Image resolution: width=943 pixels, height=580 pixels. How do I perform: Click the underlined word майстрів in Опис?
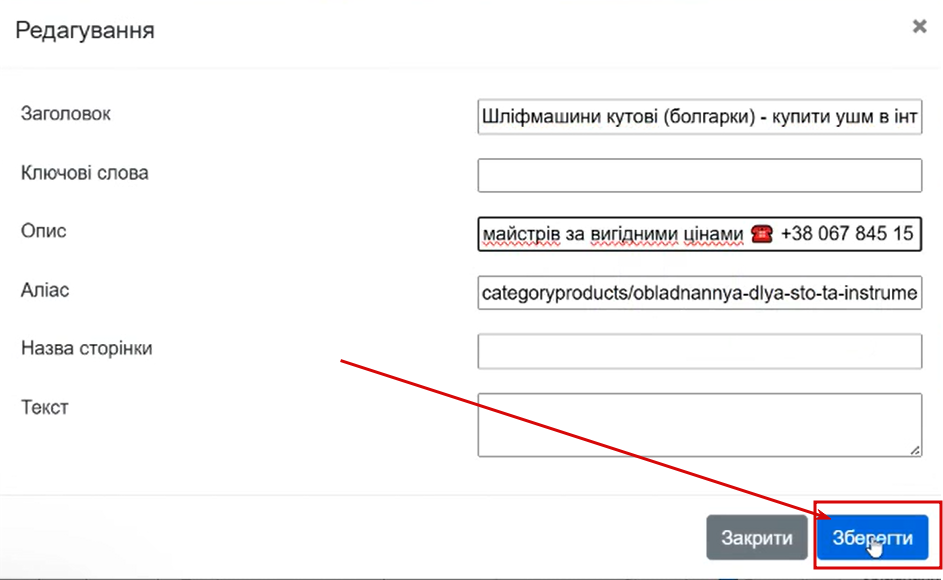click(521, 234)
